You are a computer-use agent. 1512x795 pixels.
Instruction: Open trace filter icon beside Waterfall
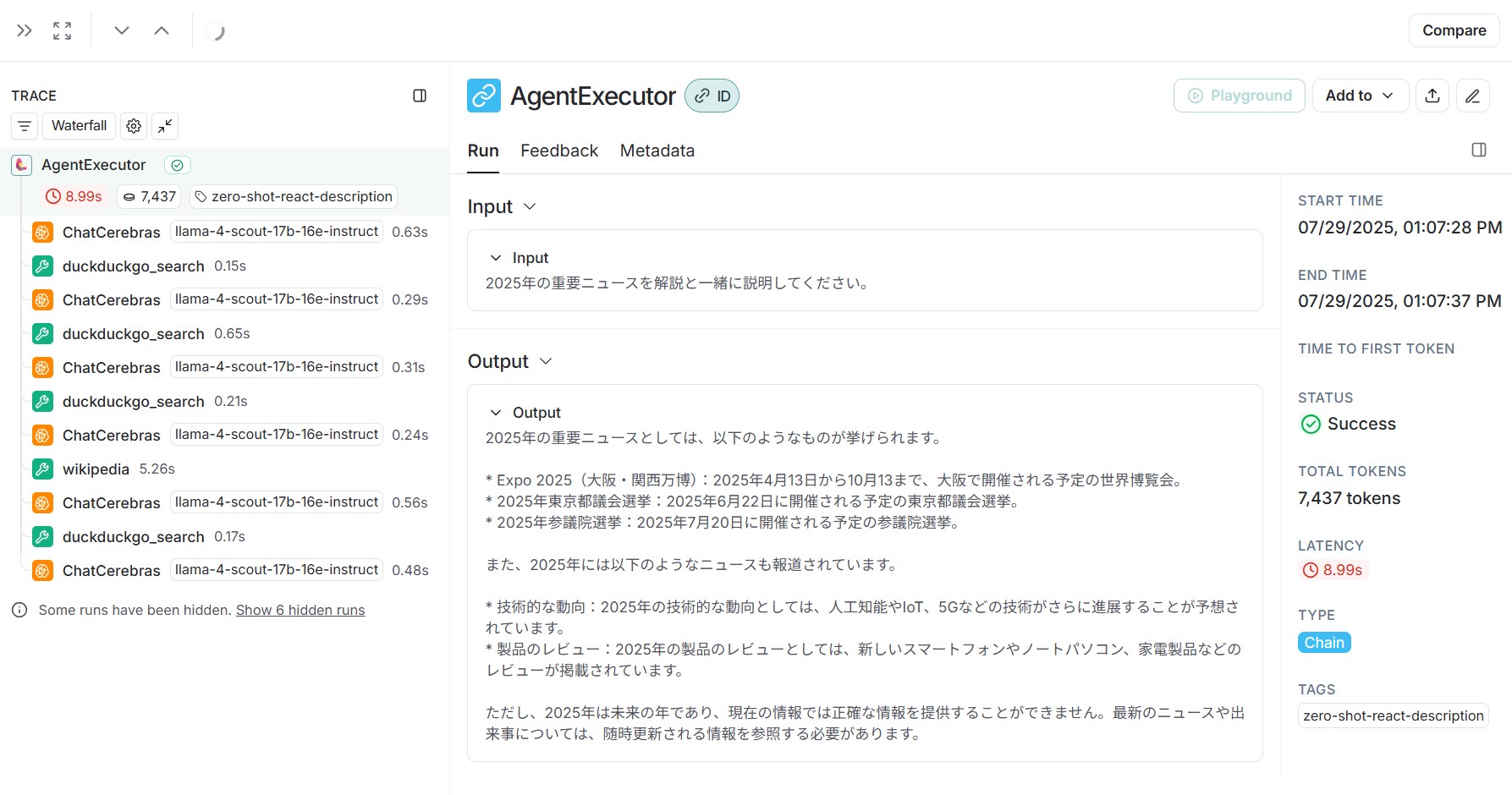[x=25, y=126]
